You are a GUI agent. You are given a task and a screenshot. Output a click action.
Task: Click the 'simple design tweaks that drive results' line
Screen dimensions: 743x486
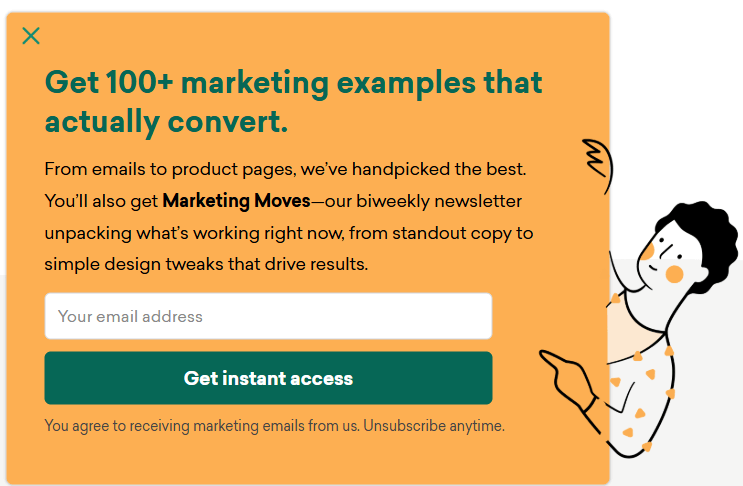(x=206, y=265)
